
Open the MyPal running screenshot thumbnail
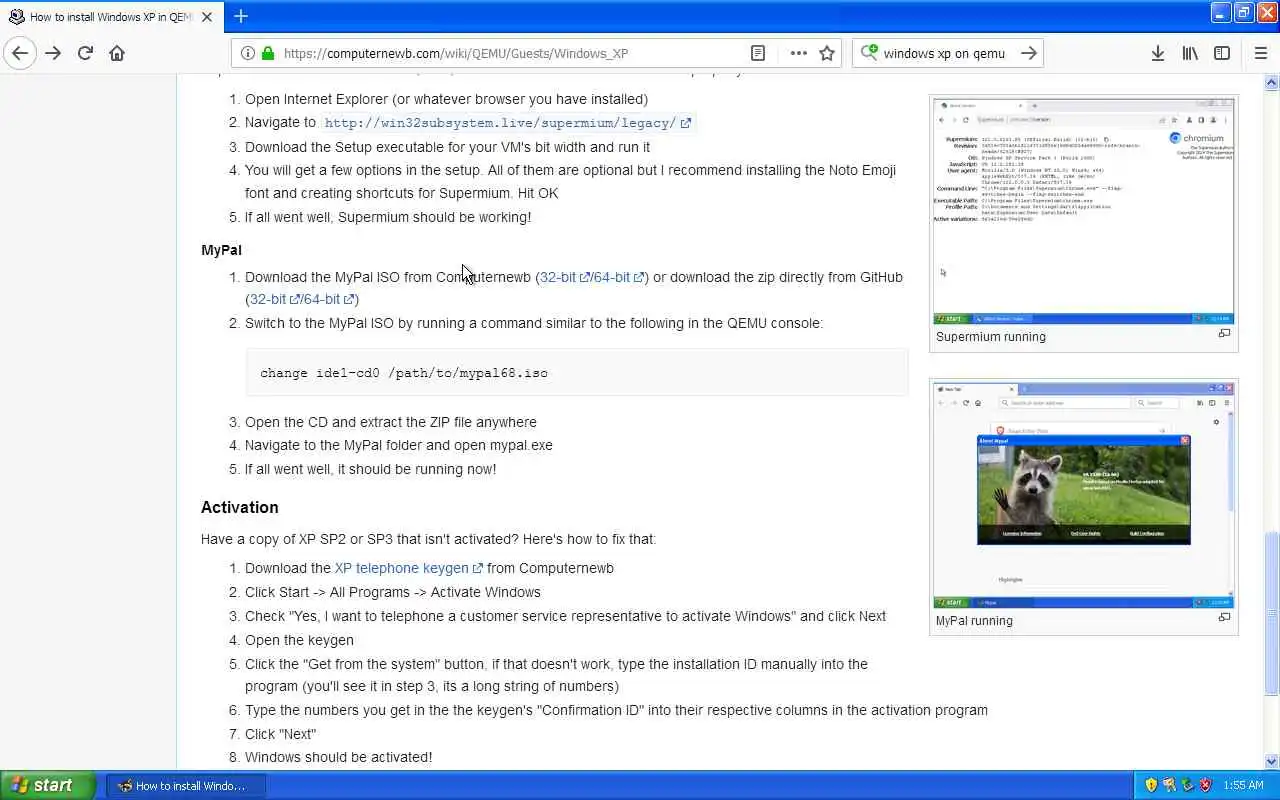(x=1083, y=495)
